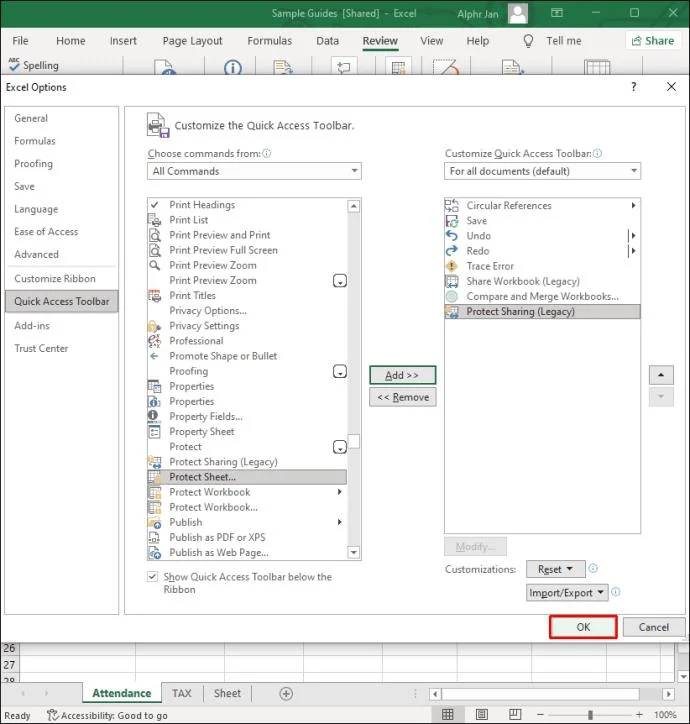Open Excel Options help question mark

click(634, 87)
